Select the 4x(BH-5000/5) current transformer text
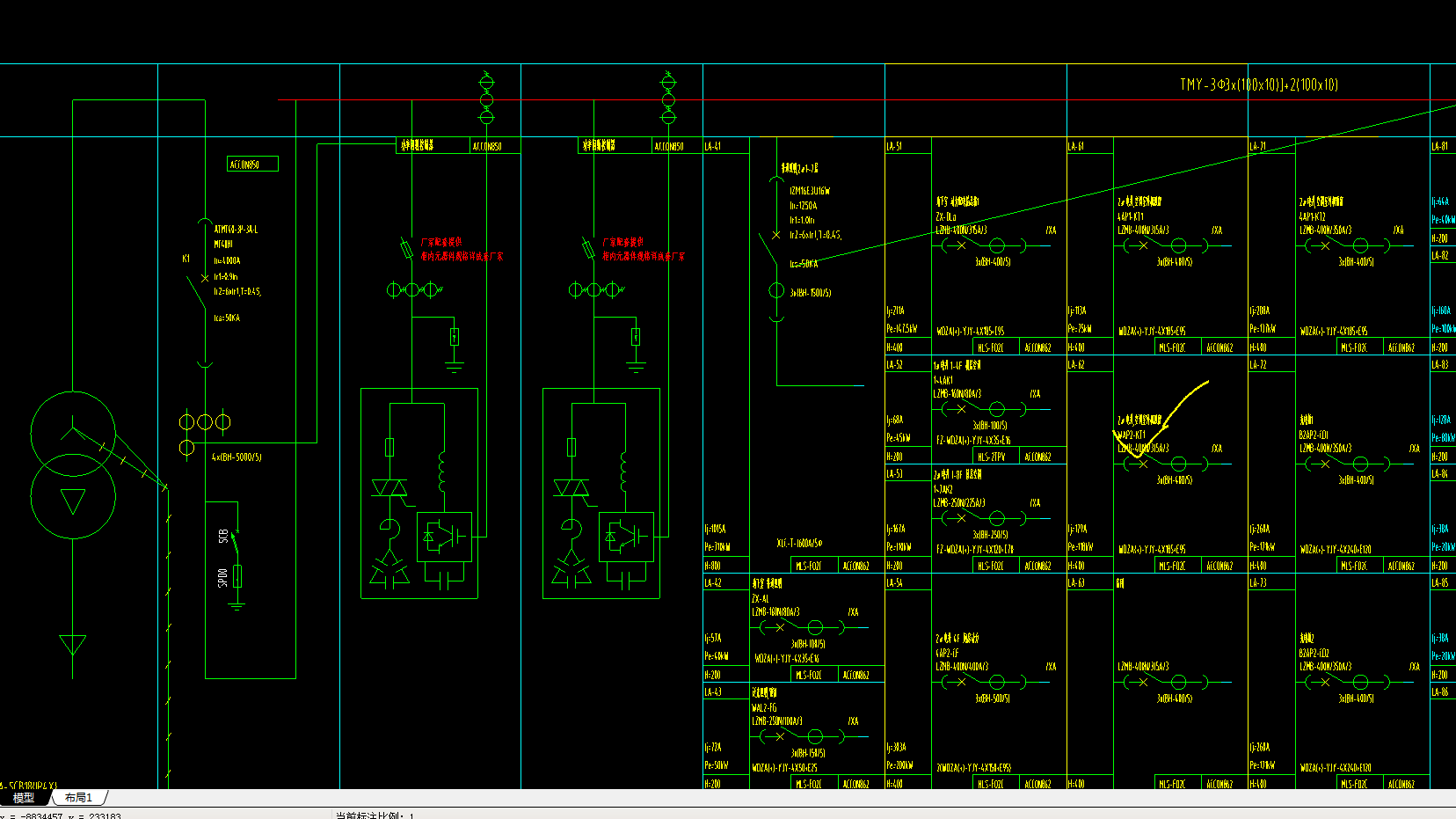1456x819 pixels. [237, 457]
